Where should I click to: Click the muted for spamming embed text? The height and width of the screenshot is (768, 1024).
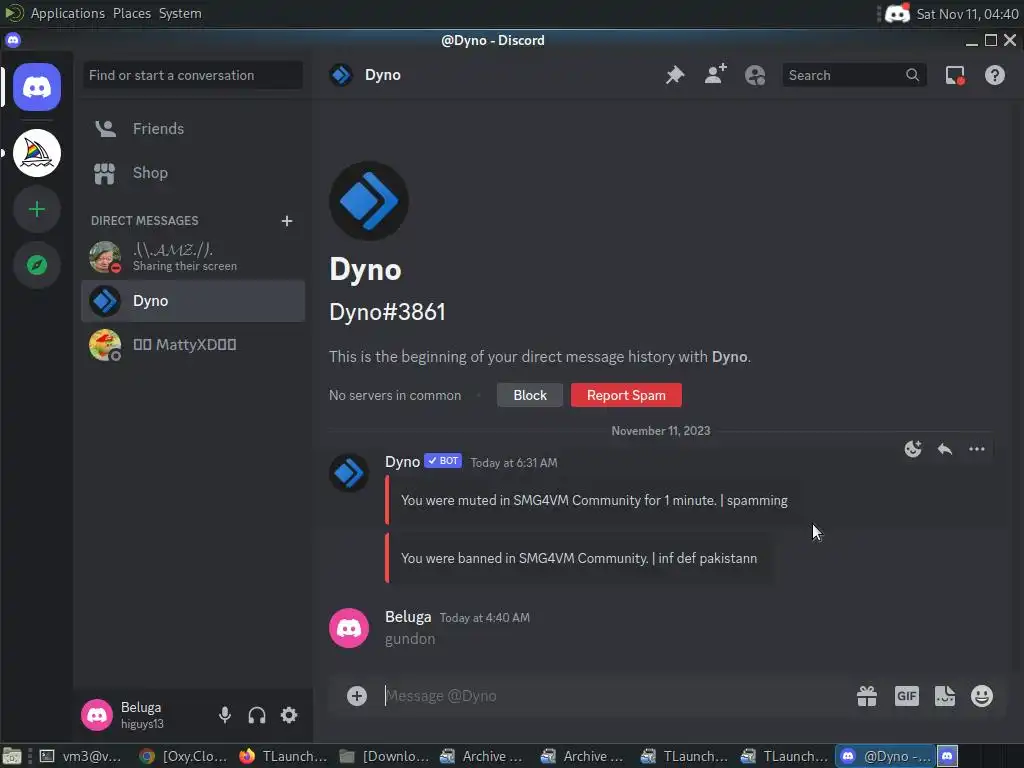pos(594,500)
